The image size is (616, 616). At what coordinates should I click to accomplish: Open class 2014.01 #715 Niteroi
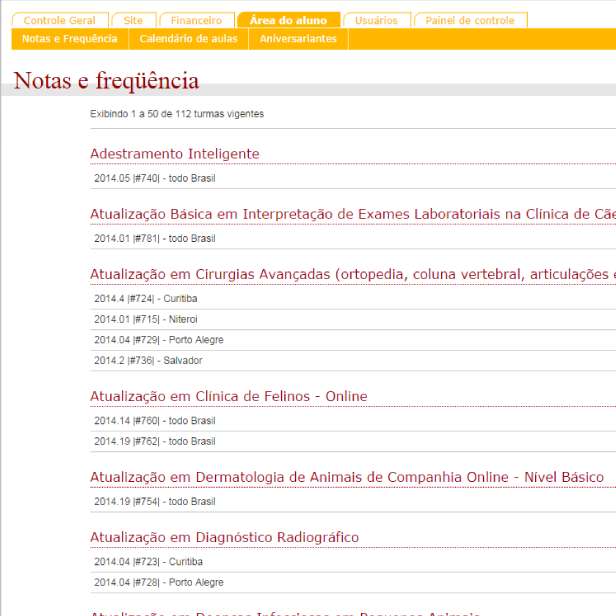click(145, 320)
